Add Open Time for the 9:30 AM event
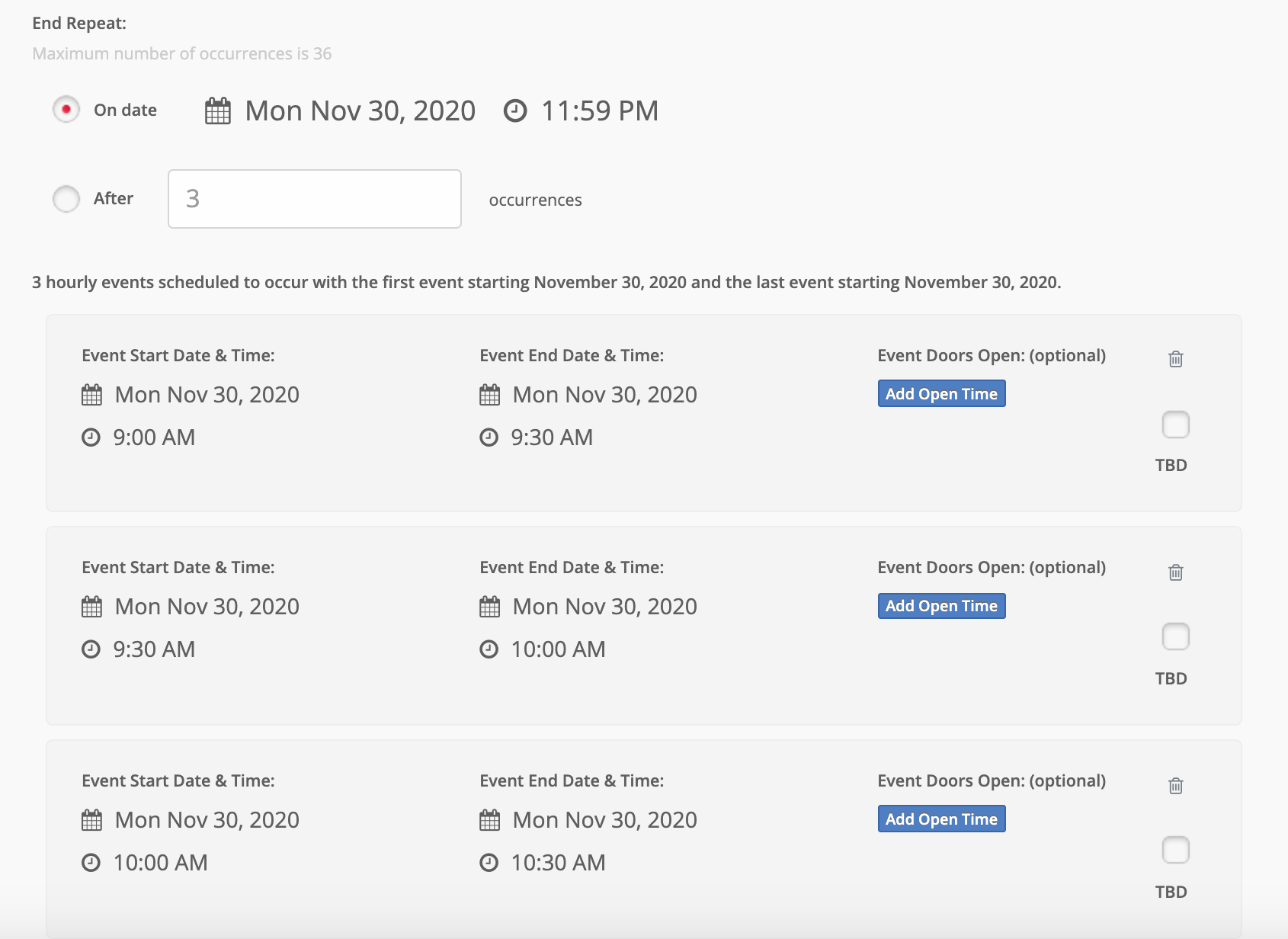1288x939 pixels. (x=942, y=606)
